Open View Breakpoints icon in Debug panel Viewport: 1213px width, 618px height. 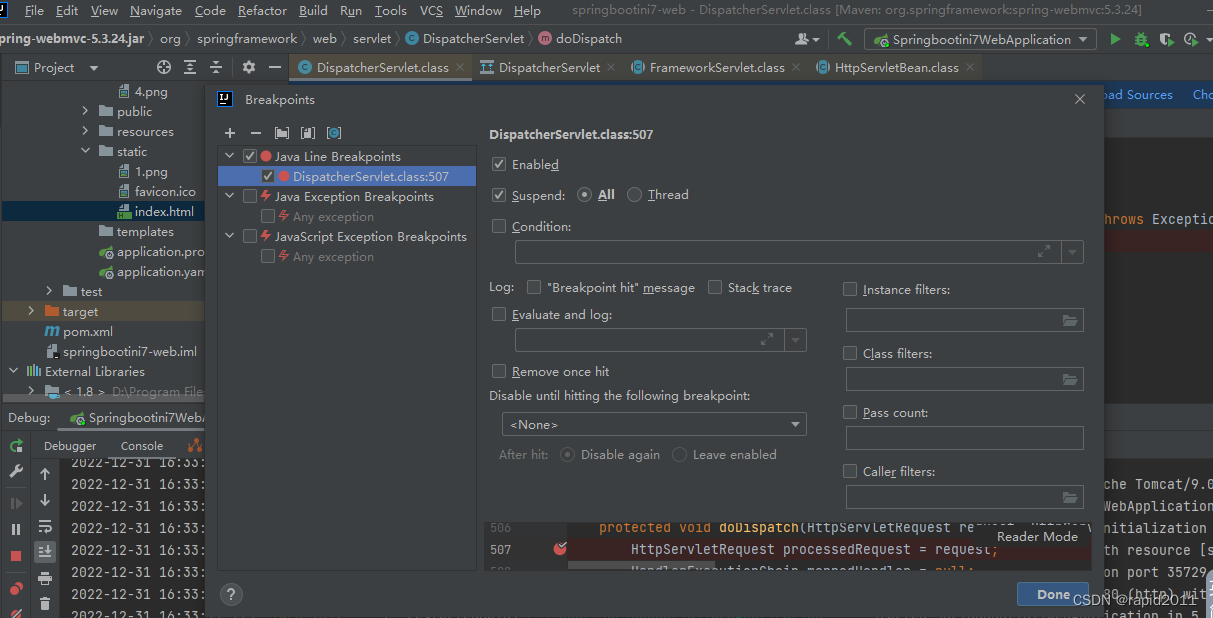(16, 588)
